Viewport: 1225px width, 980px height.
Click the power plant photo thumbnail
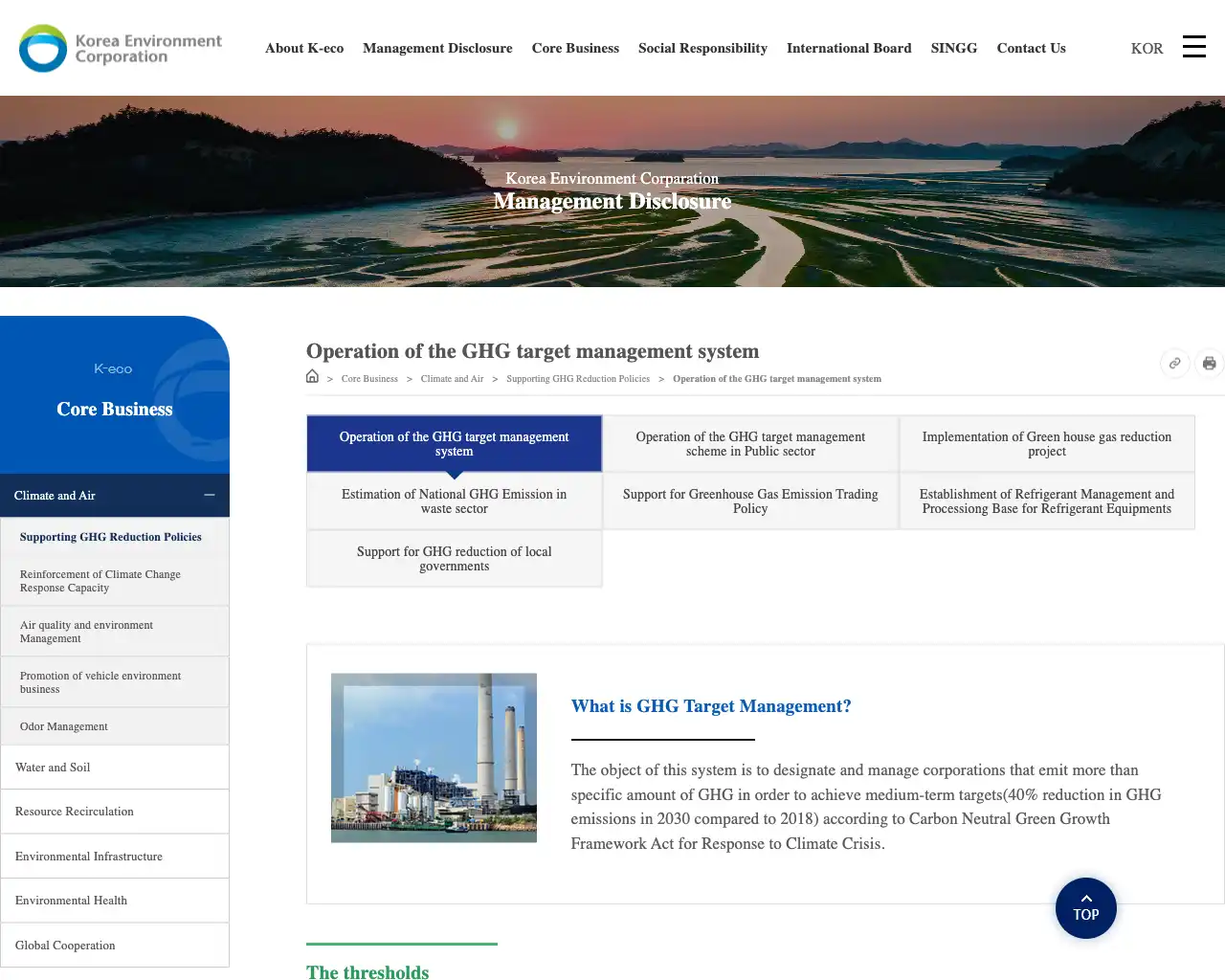(x=434, y=757)
